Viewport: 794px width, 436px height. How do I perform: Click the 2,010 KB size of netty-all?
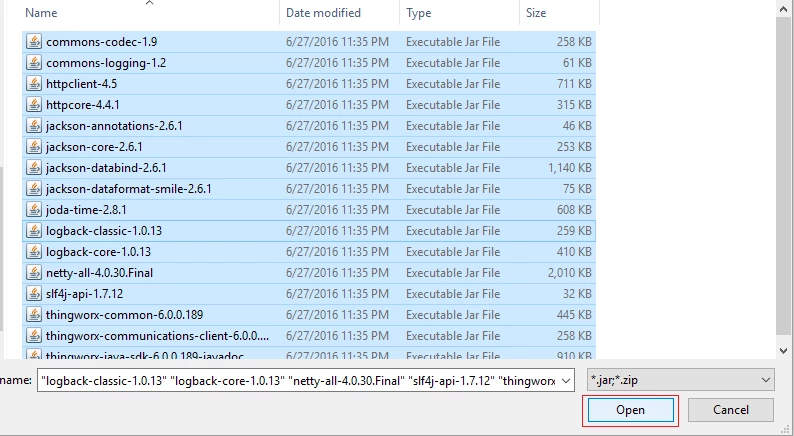tap(570, 273)
